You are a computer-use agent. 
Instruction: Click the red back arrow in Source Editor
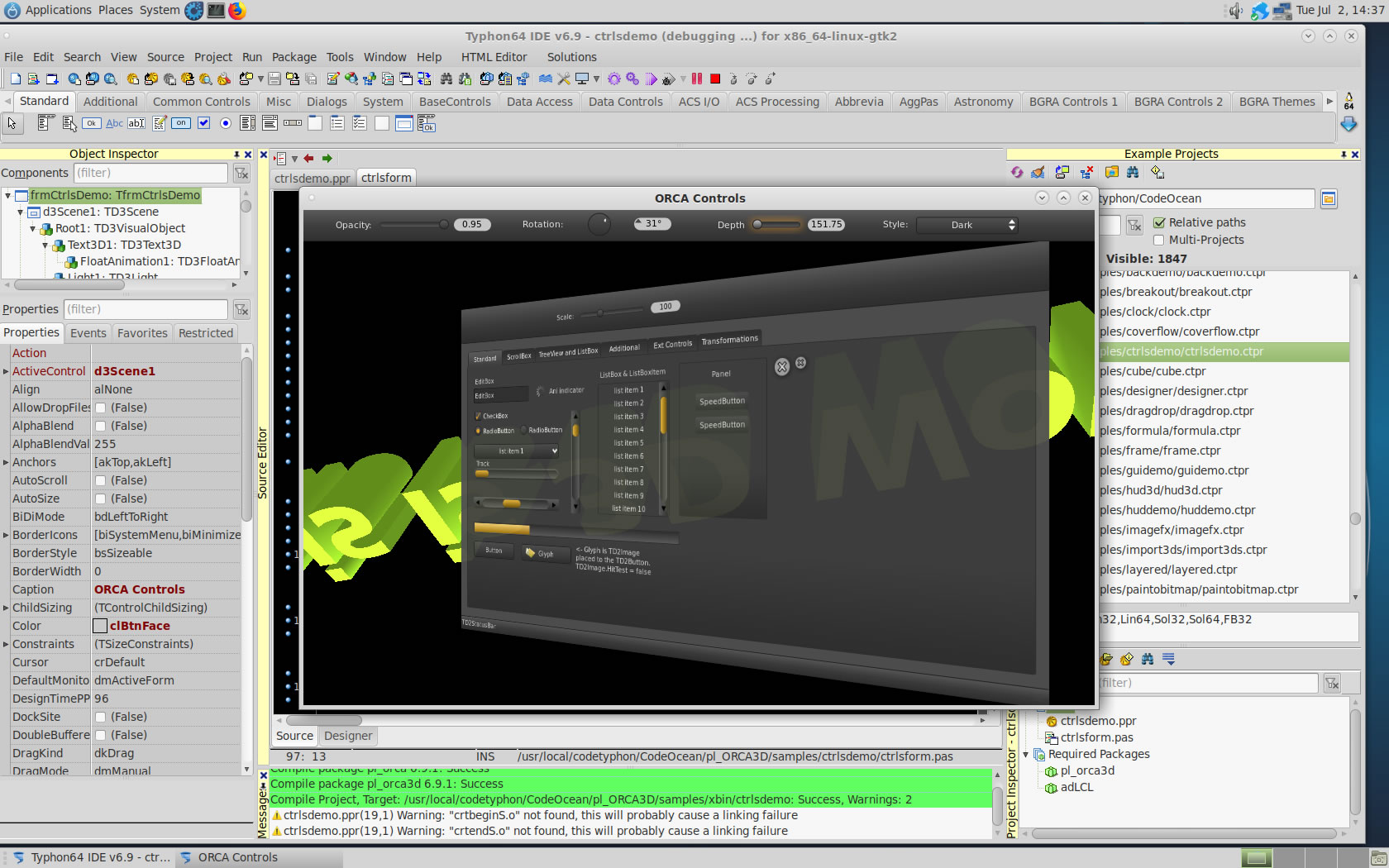tap(309, 158)
